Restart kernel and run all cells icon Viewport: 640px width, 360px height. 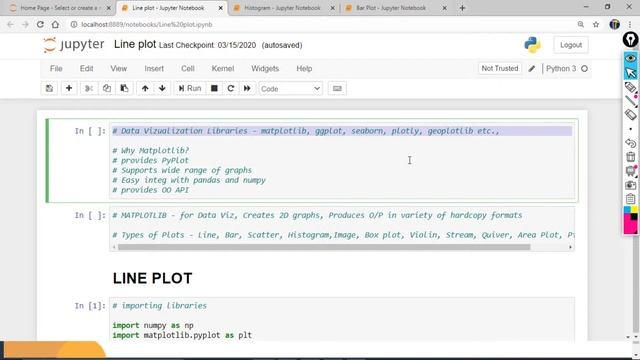coord(247,89)
